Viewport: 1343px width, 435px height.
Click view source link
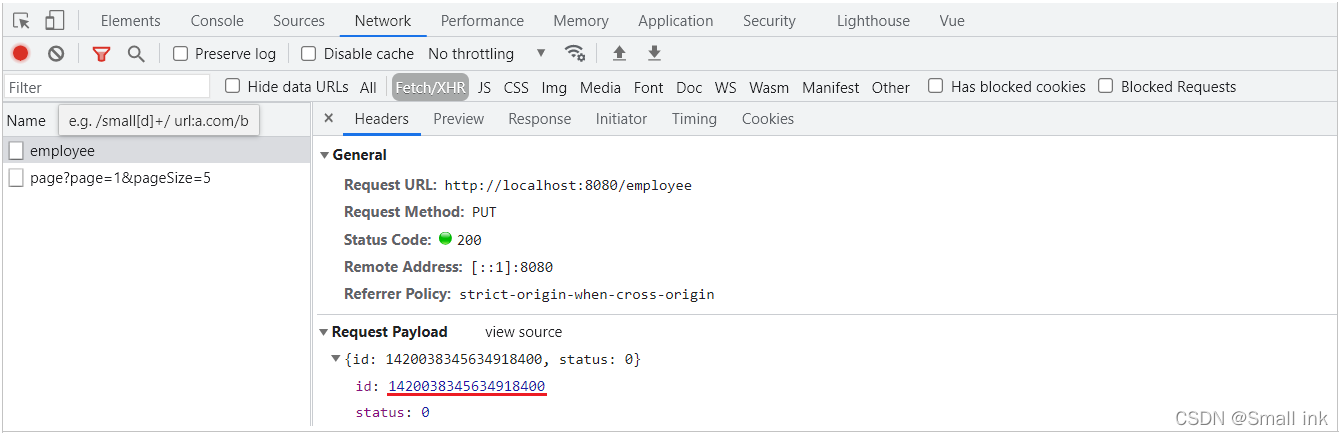click(x=524, y=332)
